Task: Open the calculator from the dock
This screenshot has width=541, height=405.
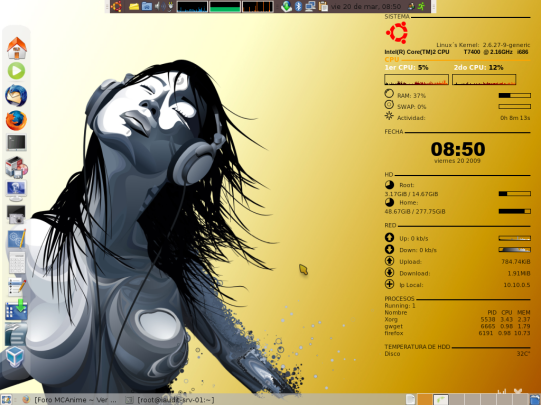Action: click(x=17, y=263)
